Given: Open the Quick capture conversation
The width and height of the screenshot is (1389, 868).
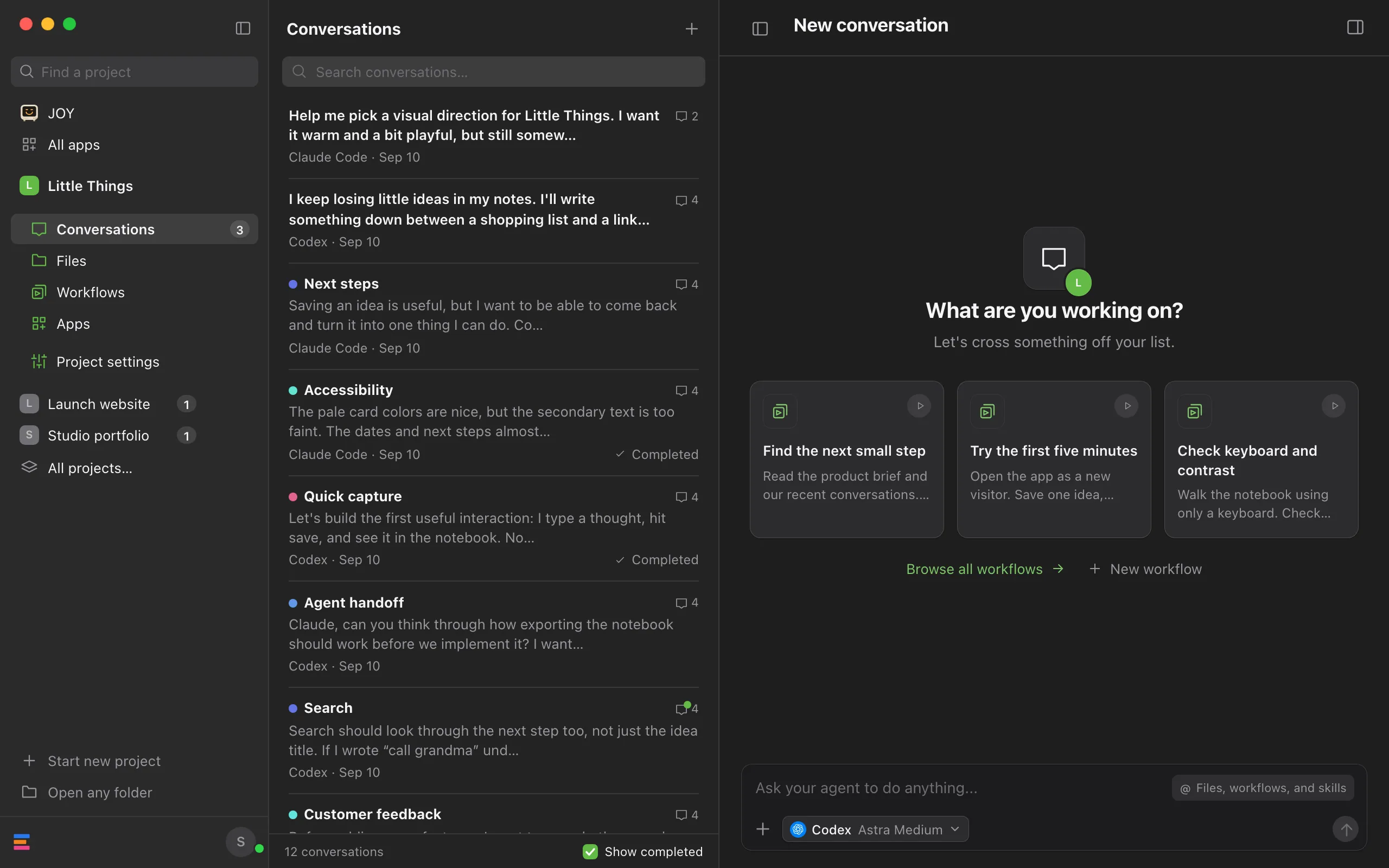Looking at the screenshot, I should 493,528.
